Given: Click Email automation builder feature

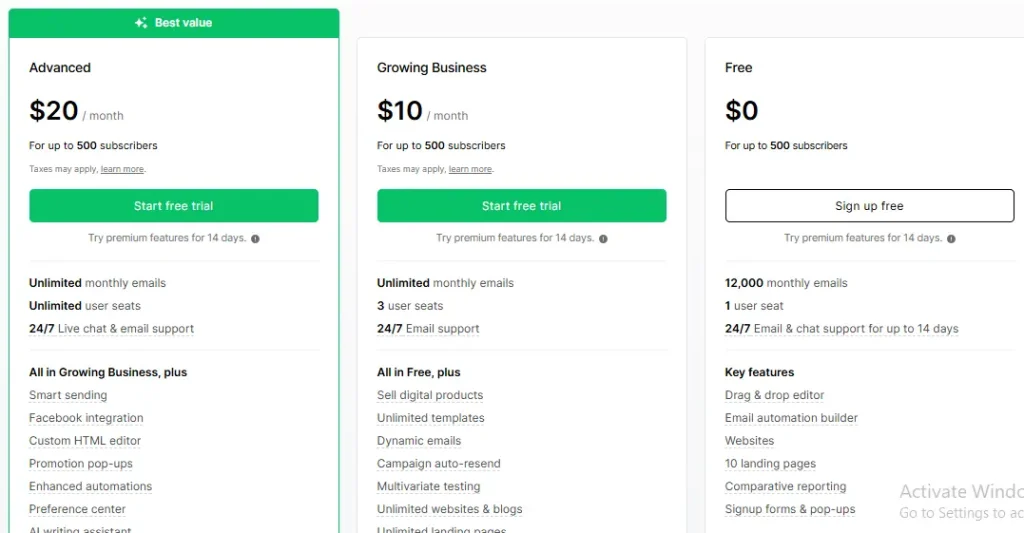Looking at the screenshot, I should point(791,418).
